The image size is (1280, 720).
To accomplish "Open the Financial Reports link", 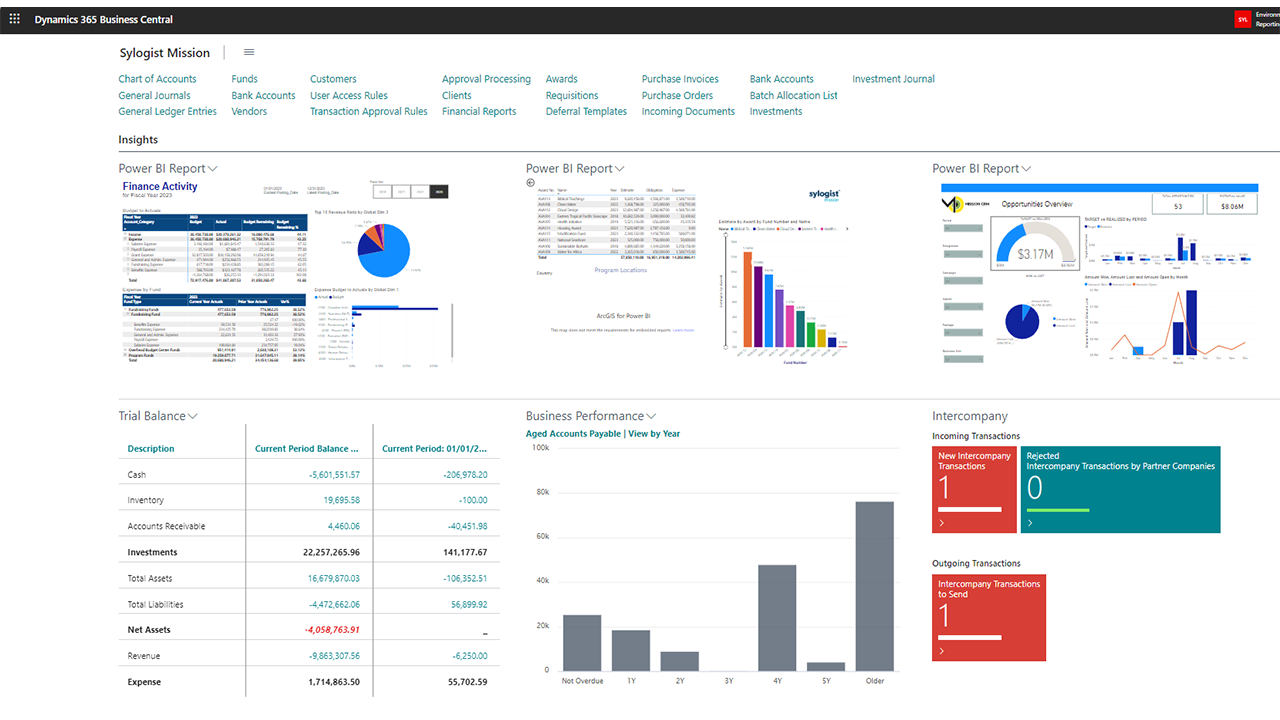I will [479, 111].
